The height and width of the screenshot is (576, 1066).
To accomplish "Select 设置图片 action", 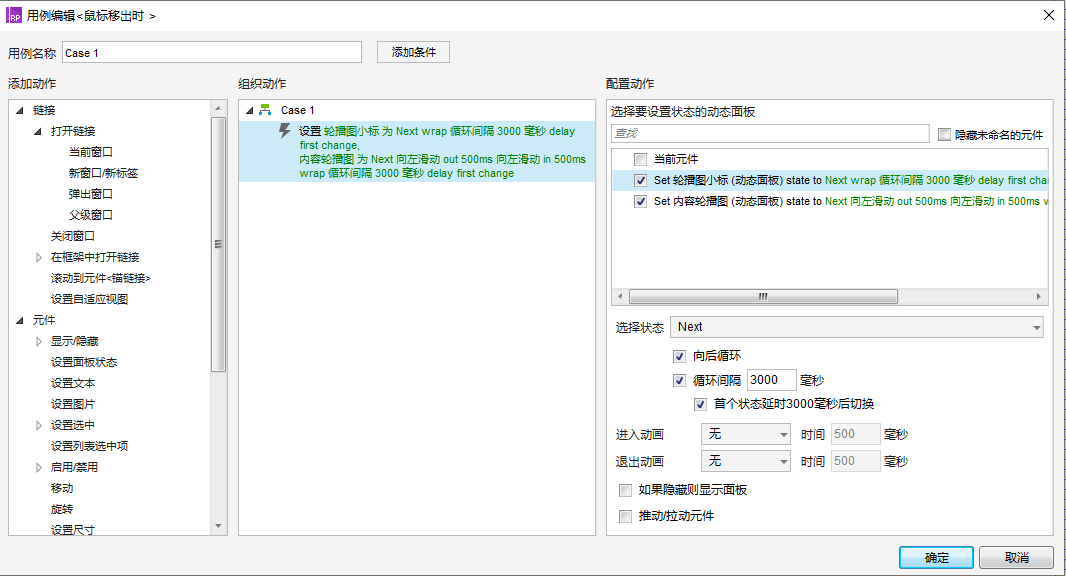I will pos(73,404).
